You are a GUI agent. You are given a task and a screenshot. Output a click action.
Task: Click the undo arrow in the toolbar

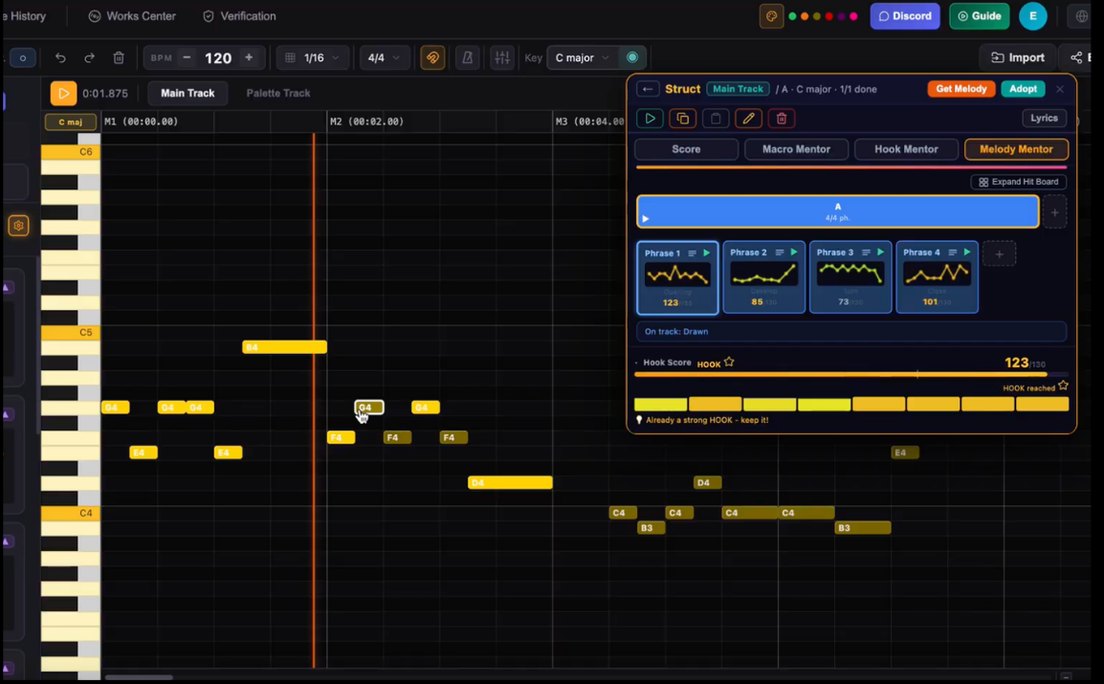coord(61,58)
